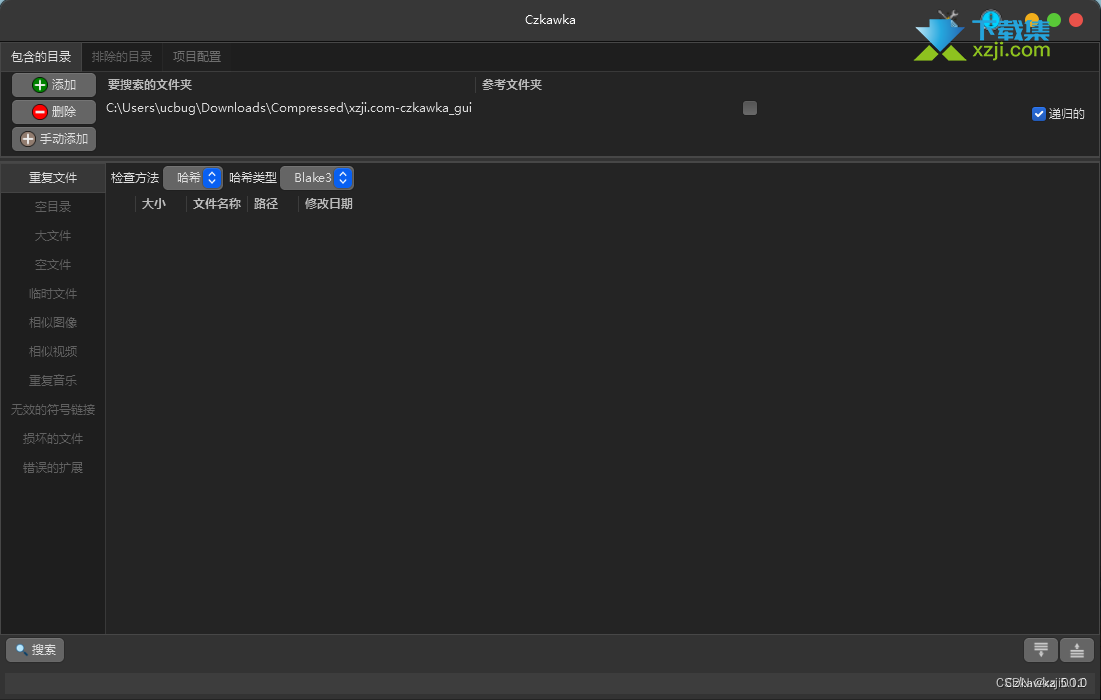Sort results by the 大小 column header
Viewport: 1101px width, 700px height.
154,204
